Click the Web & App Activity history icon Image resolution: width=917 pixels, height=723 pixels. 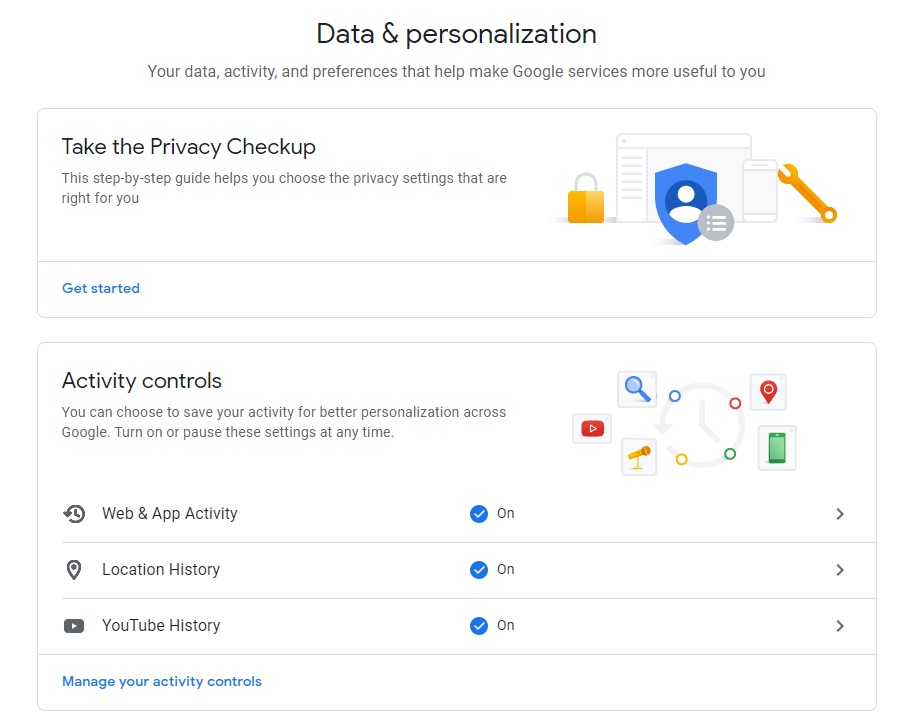click(x=74, y=514)
